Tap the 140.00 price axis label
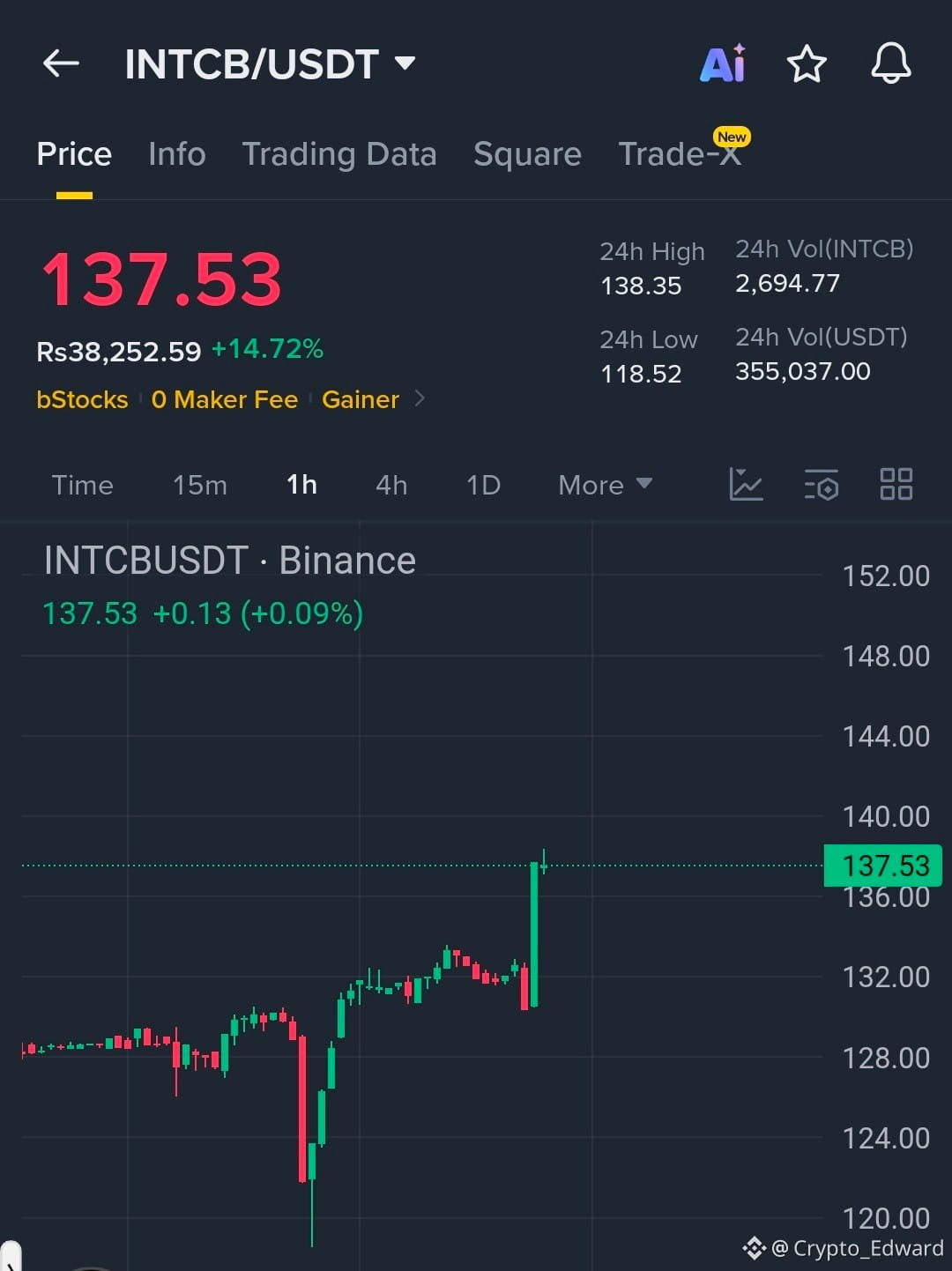 pyautogui.click(x=886, y=817)
